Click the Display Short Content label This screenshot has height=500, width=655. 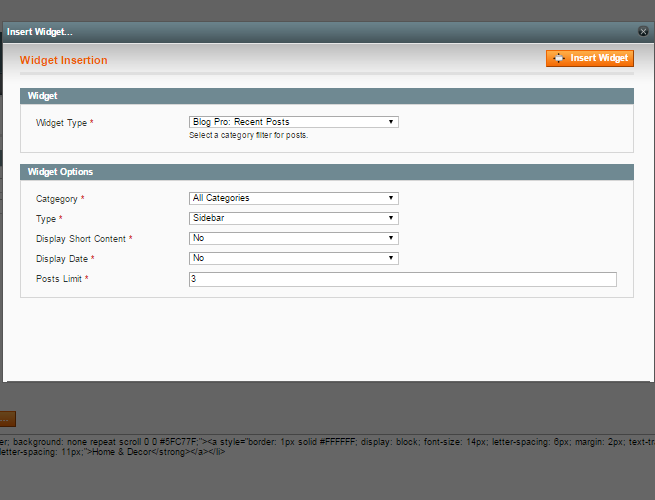click(x=83, y=239)
